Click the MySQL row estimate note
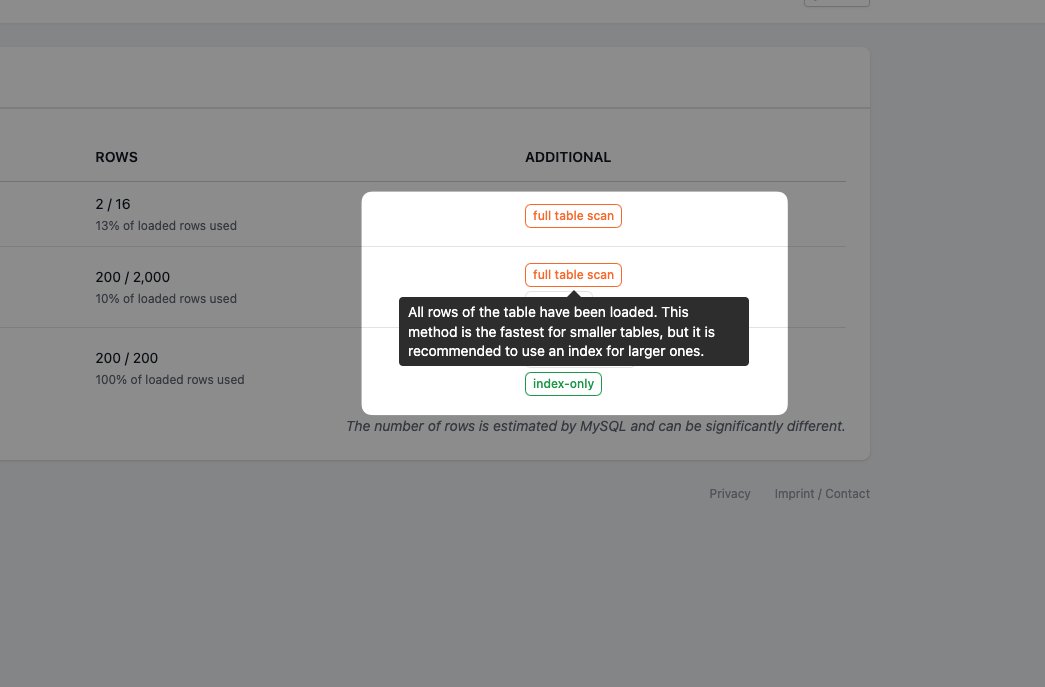The height and width of the screenshot is (687, 1045). 595,426
